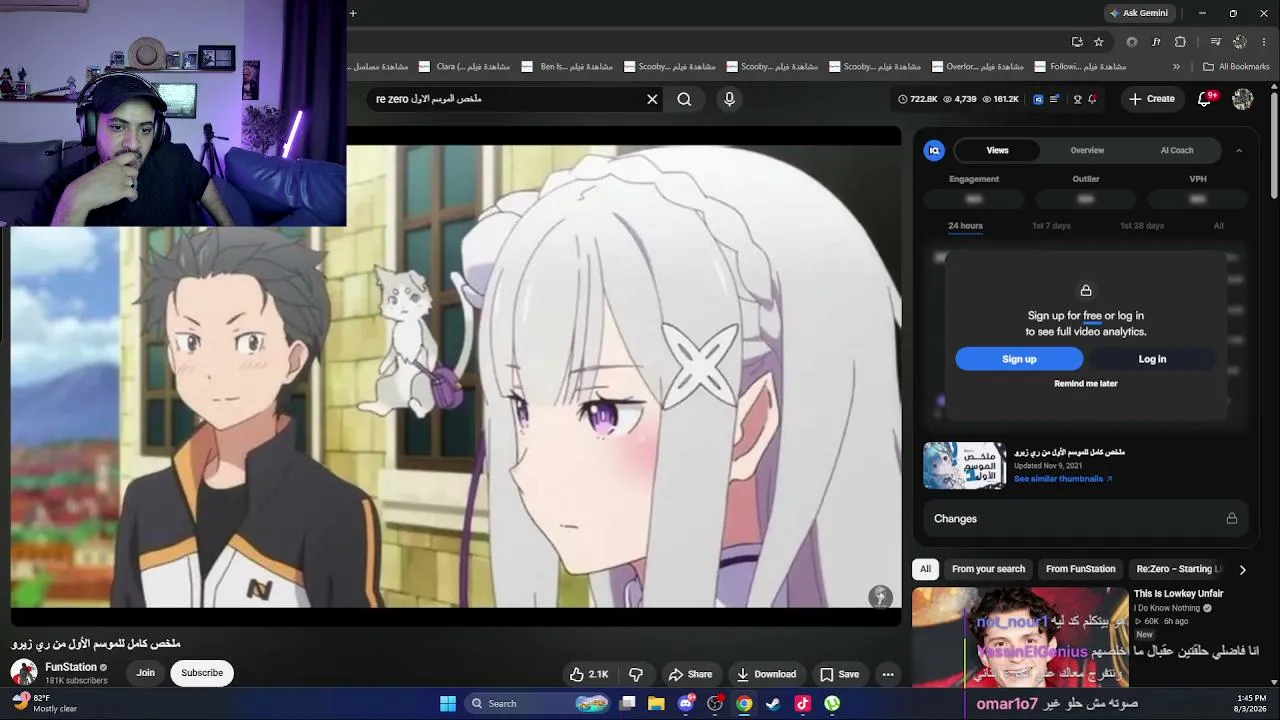Open the Chrome profile avatar in the toolbar
The height and width of the screenshot is (720, 1280).
(1240, 42)
